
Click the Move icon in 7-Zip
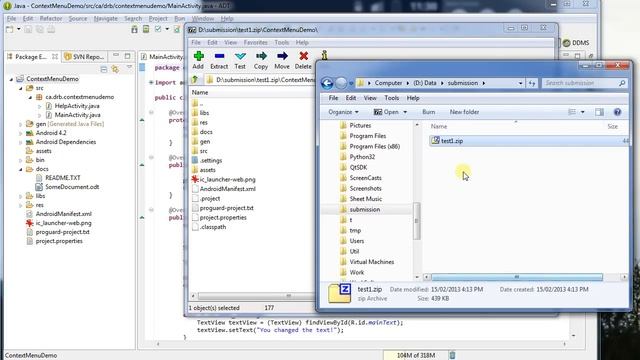(282, 56)
